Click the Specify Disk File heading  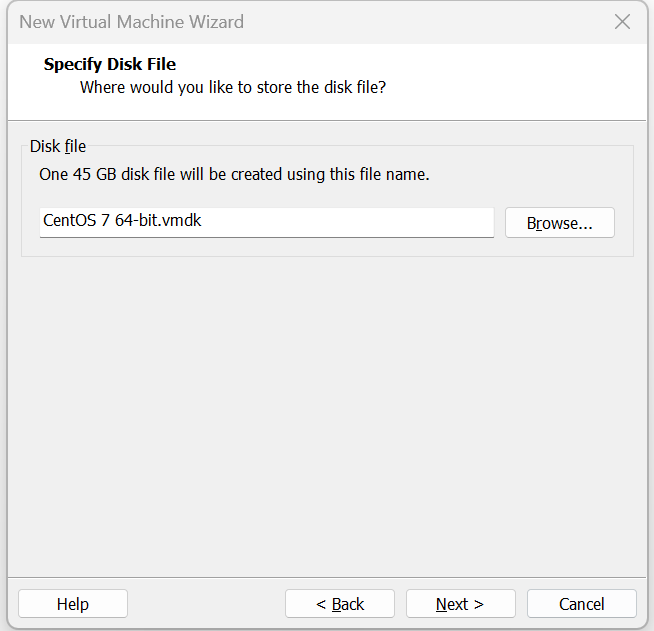click(x=110, y=65)
